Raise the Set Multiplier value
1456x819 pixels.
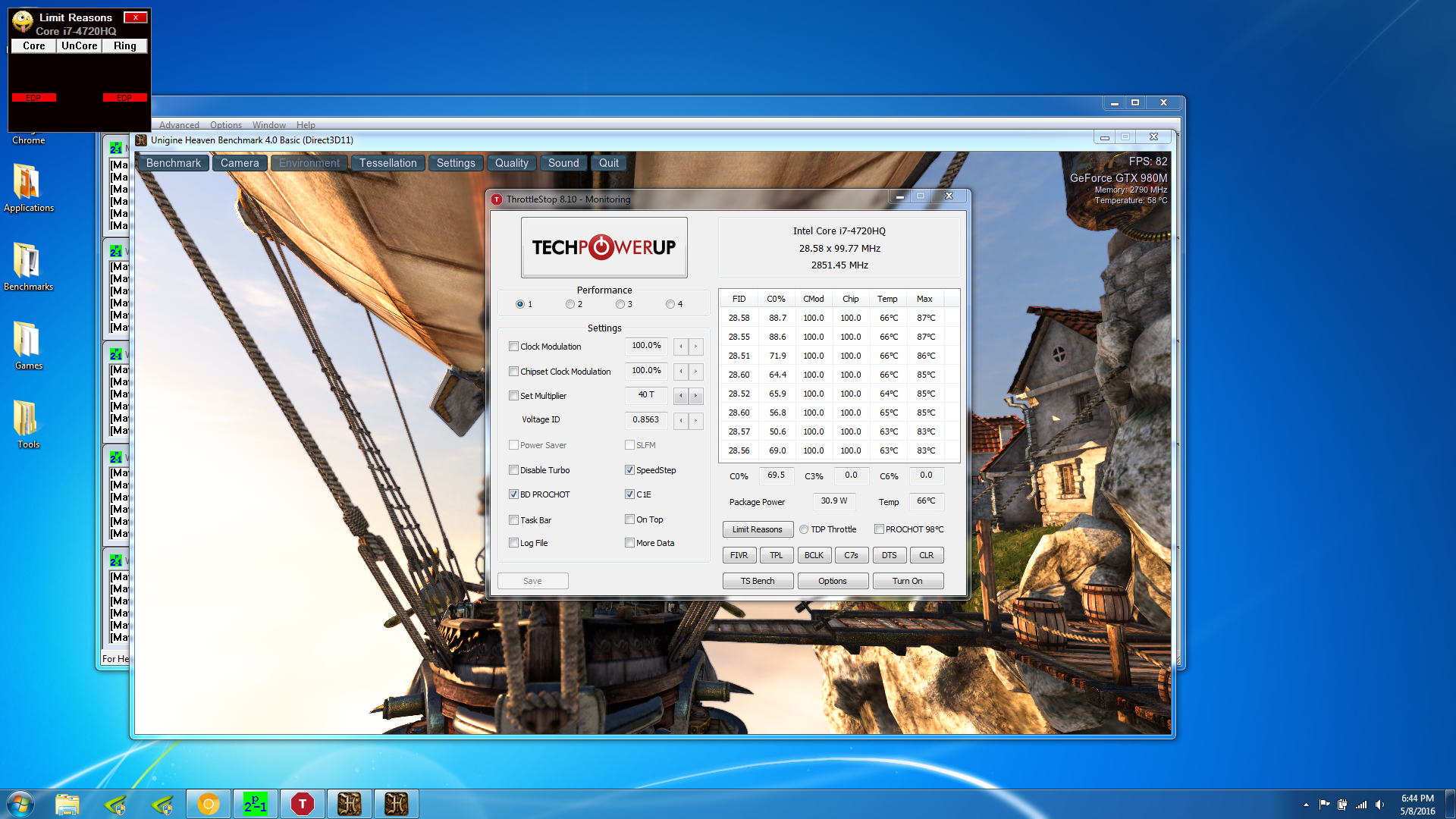coord(695,396)
